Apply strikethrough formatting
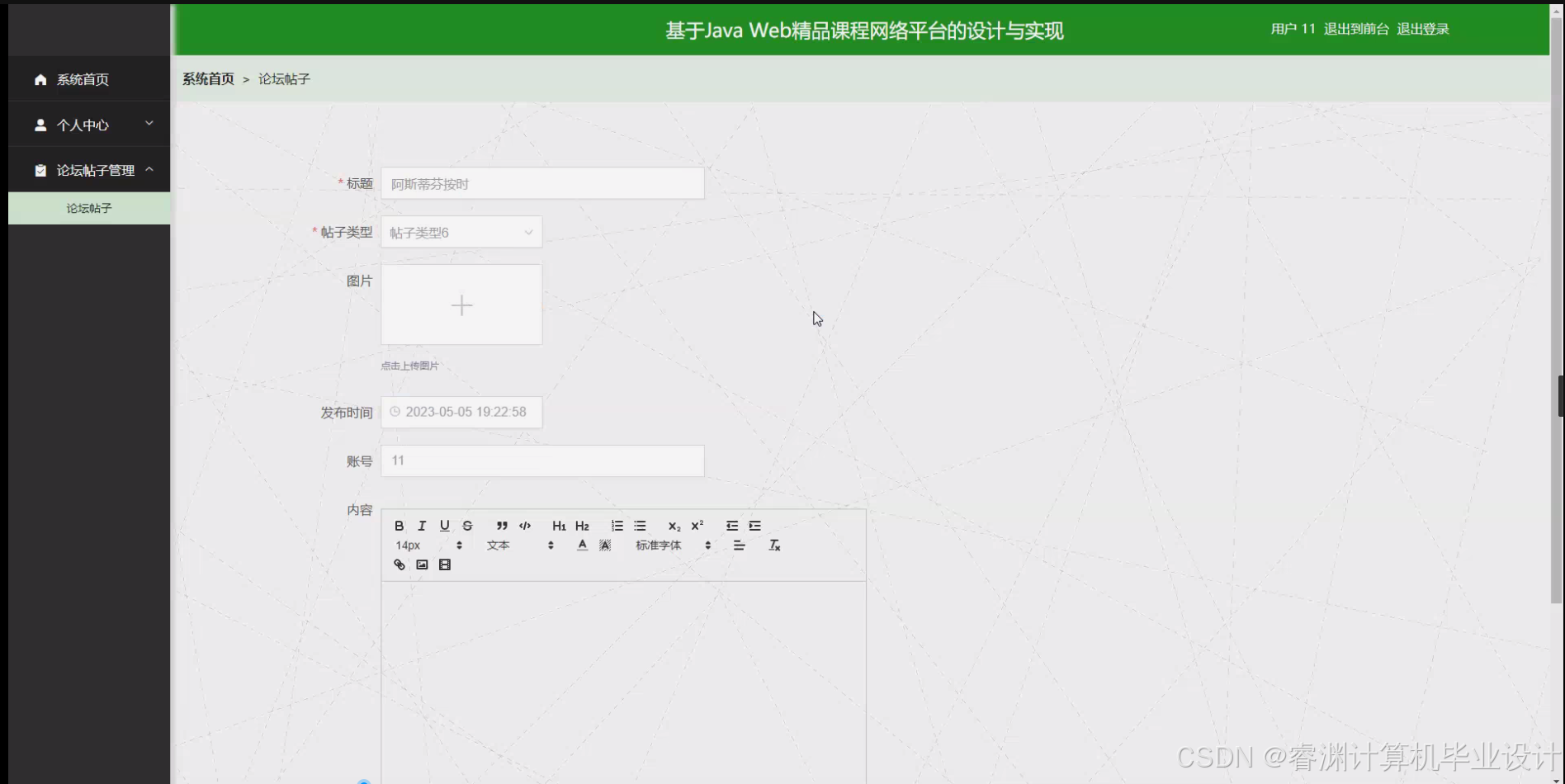 click(x=466, y=525)
